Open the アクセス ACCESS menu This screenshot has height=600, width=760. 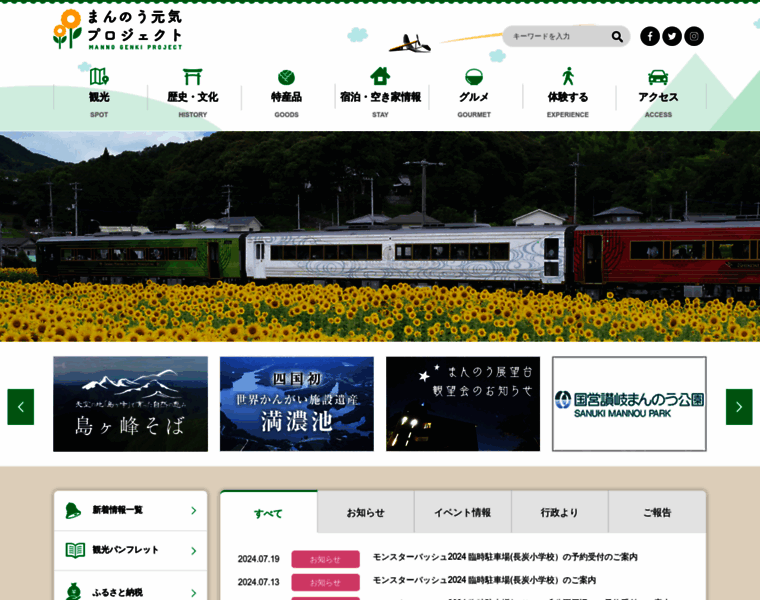[x=658, y=93]
